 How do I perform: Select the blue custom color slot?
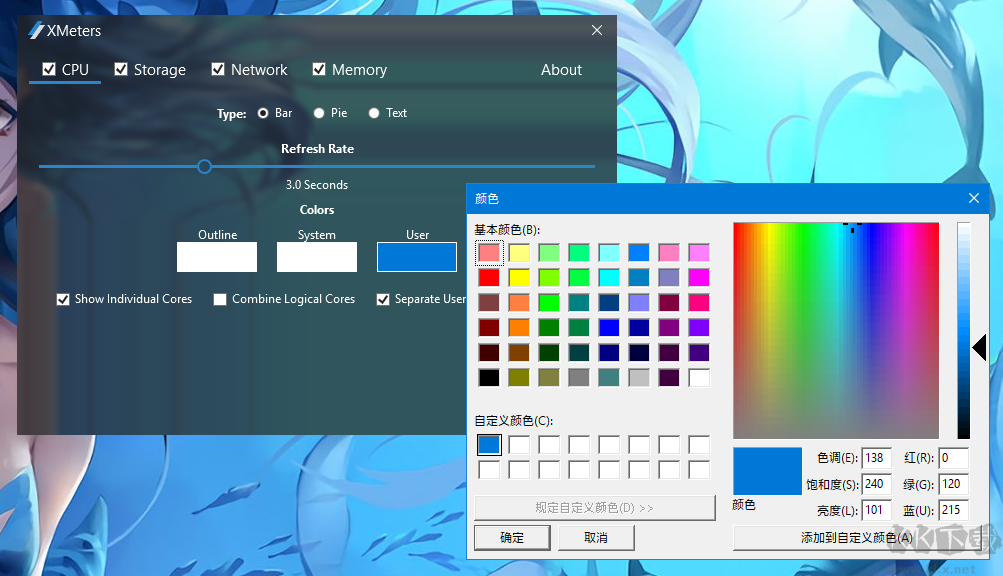tap(489, 445)
